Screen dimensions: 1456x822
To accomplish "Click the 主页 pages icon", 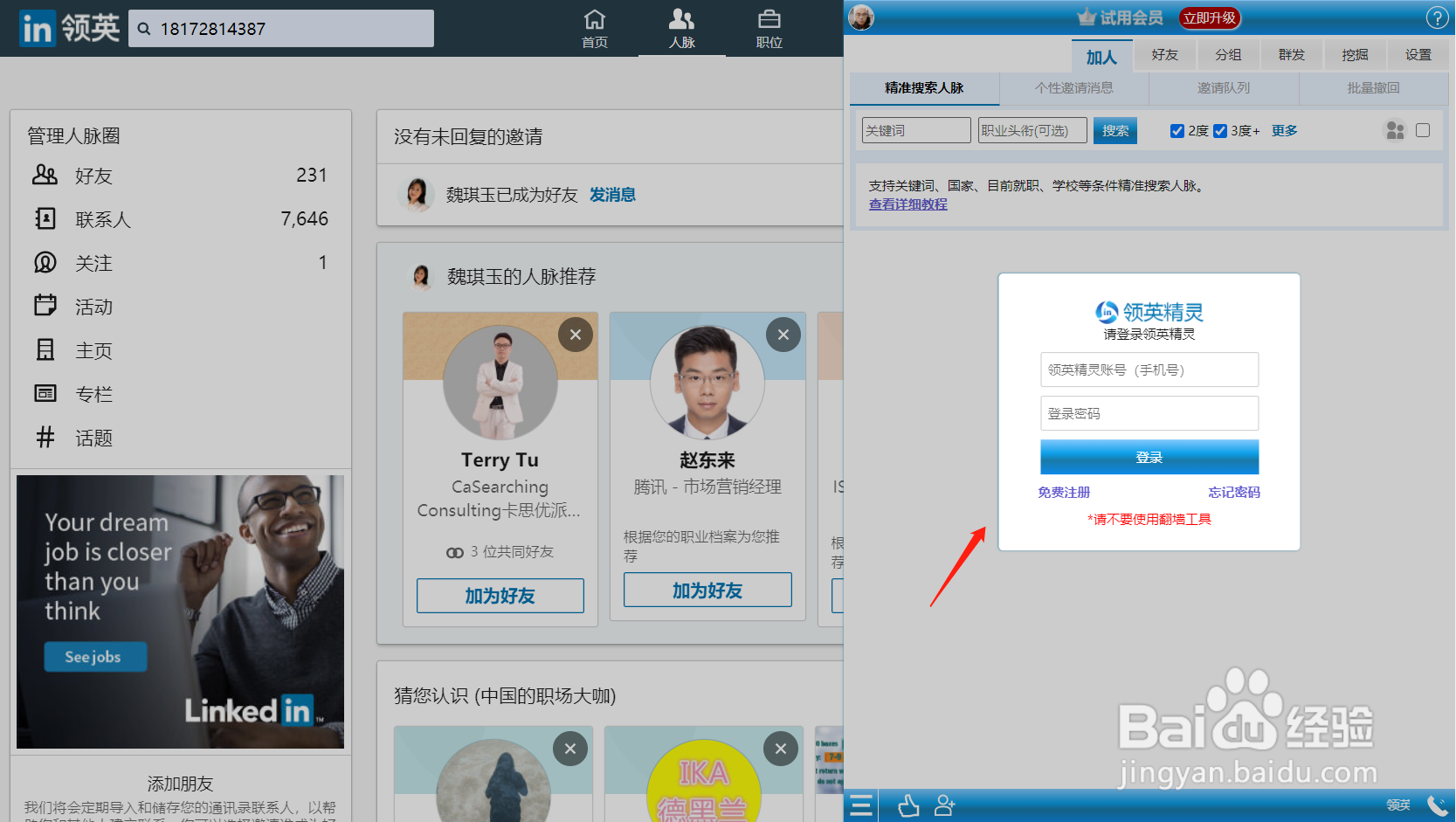I will [45, 349].
